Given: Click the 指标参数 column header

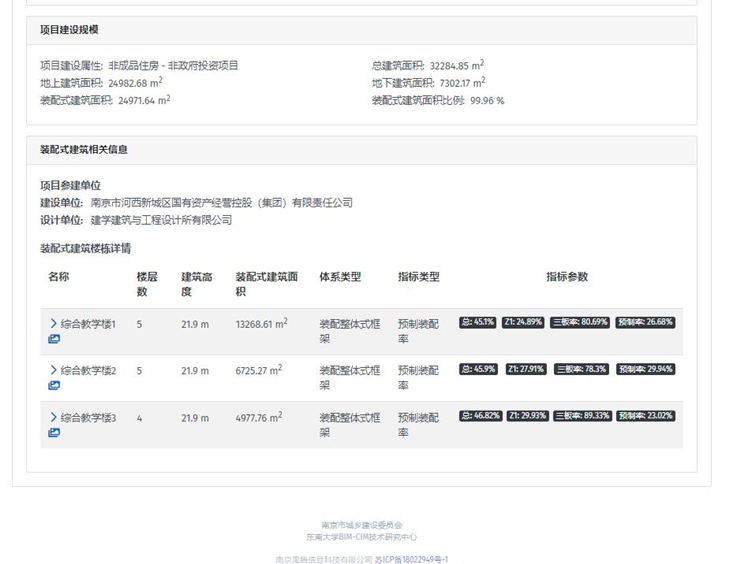Looking at the screenshot, I should [567, 277].
